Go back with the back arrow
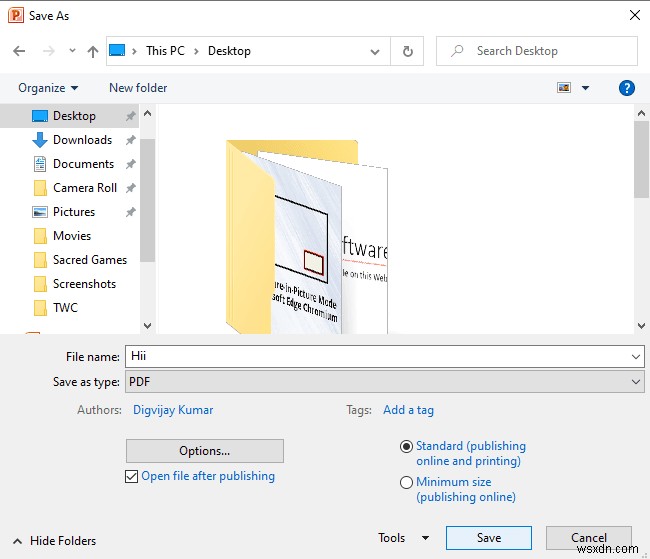The height and width of the screenshot is (559, 650). pos(19,51)
